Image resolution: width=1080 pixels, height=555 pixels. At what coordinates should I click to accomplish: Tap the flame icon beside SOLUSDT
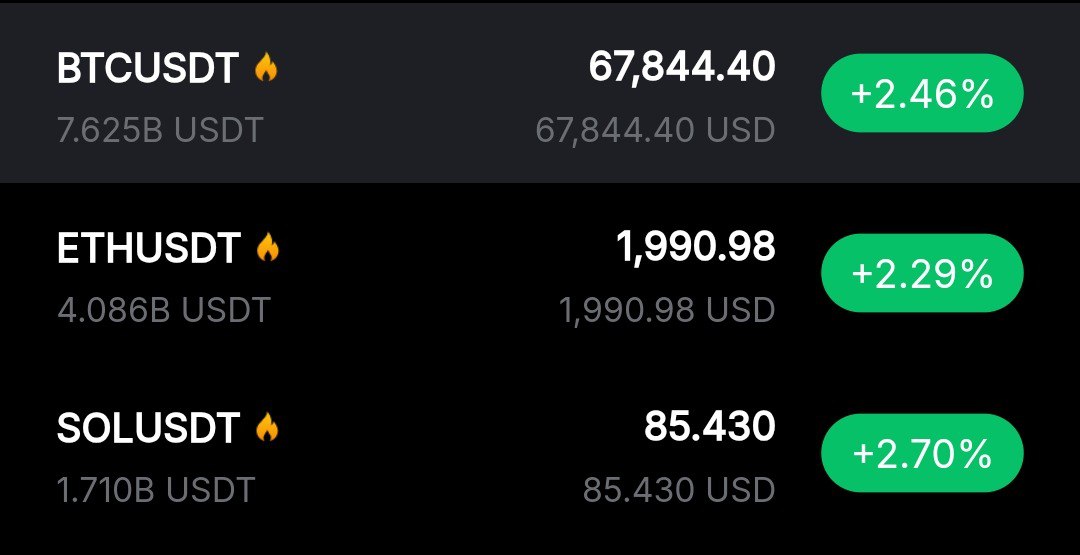[x=266, y=428]
